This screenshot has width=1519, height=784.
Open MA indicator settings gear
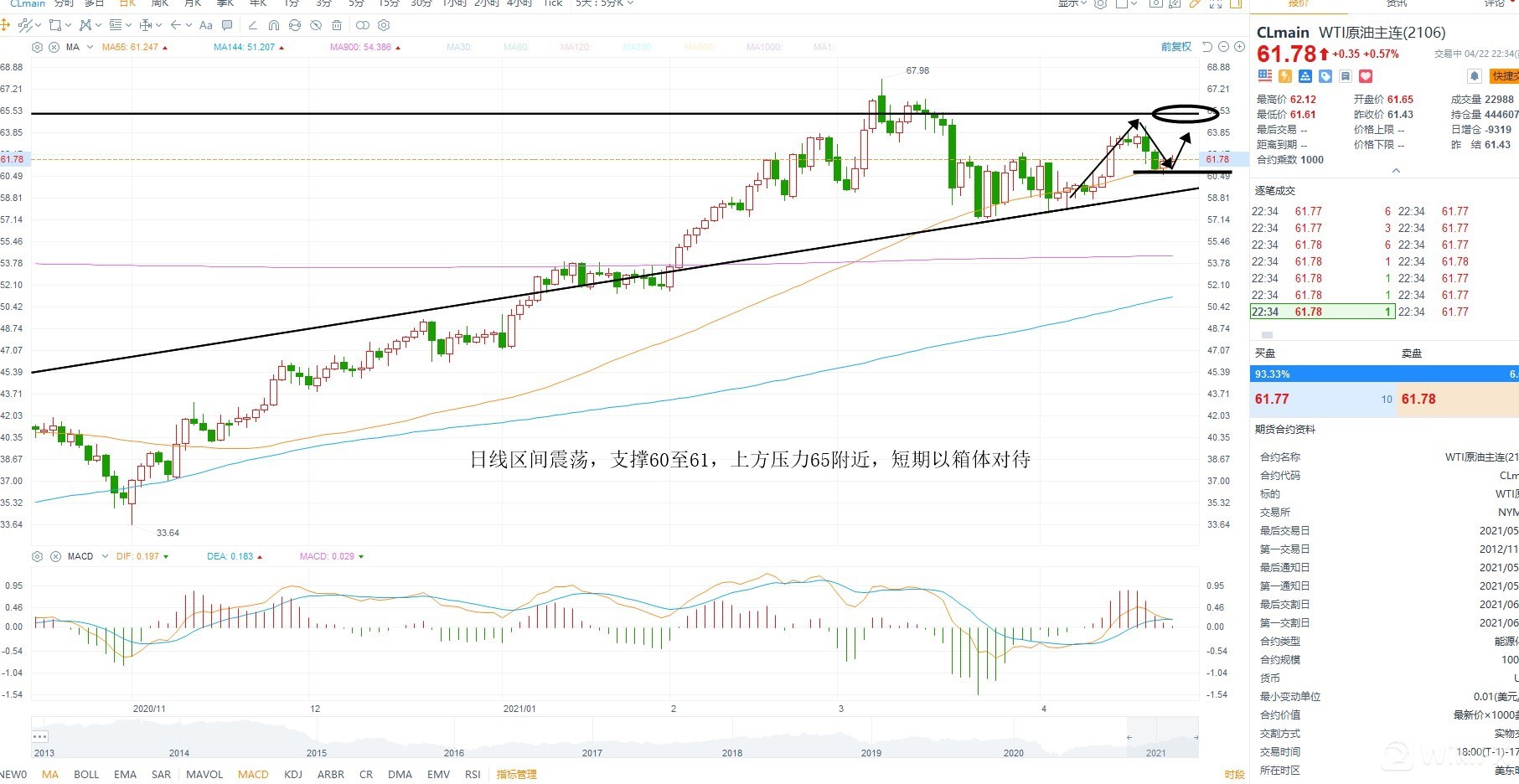tap(37, 47)
